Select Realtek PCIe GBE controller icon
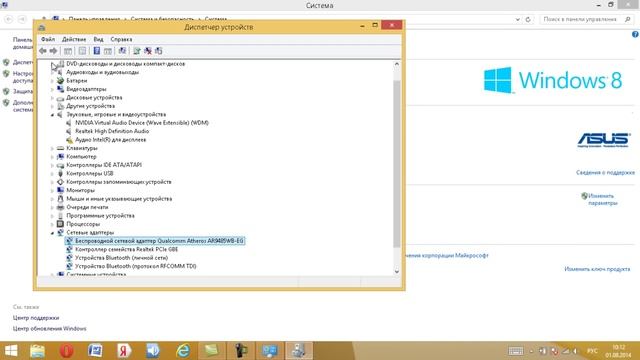 click(x=69, y=249)
